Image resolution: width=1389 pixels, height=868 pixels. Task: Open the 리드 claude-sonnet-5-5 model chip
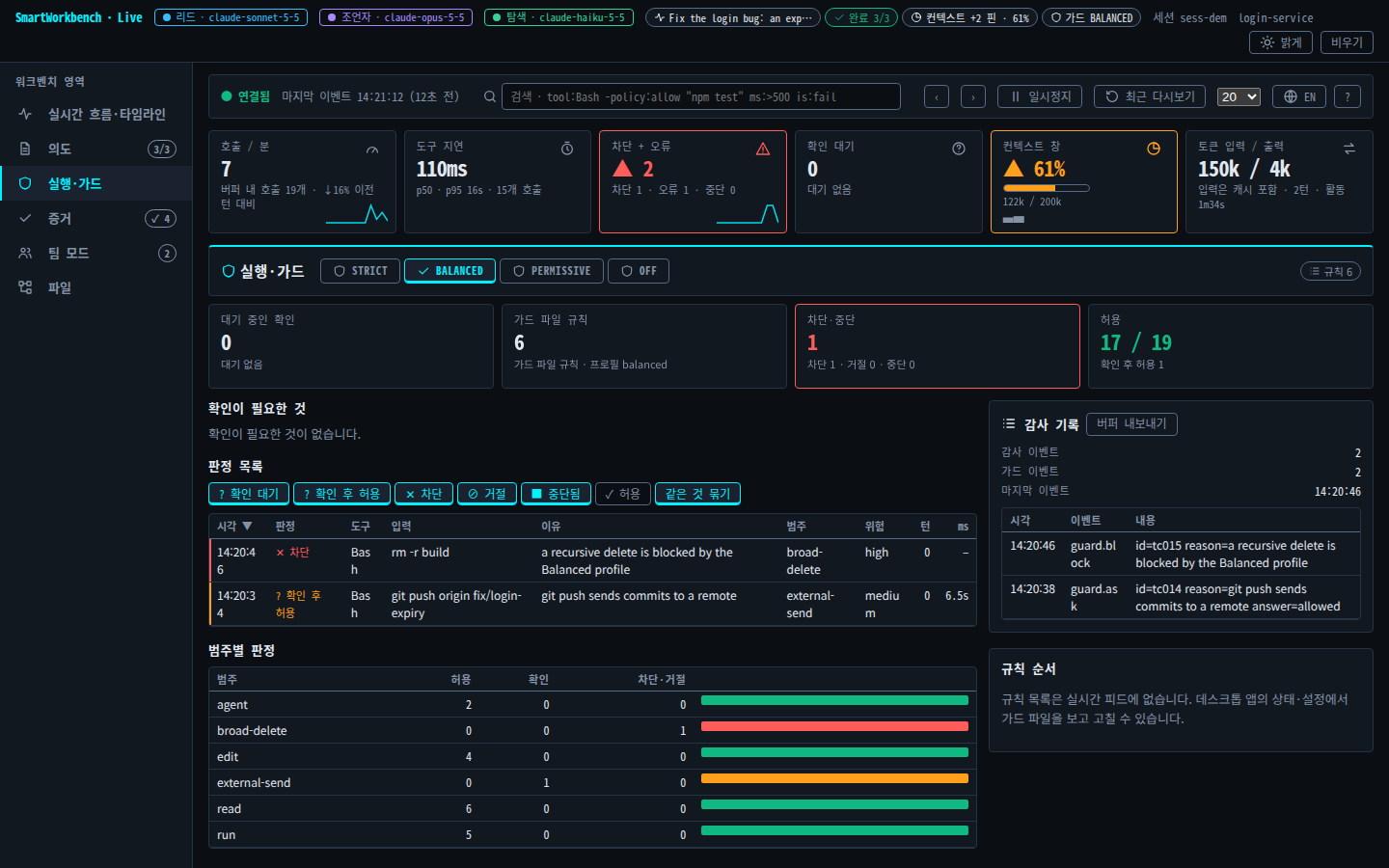coord(231,17)
